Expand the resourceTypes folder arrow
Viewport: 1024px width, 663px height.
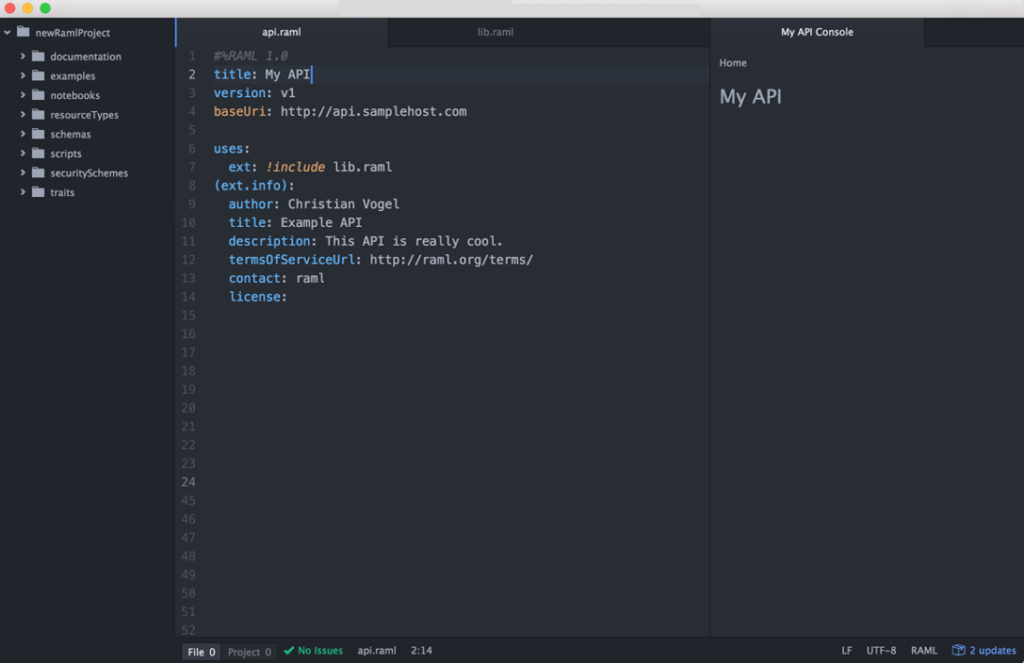click(x=23, y=114)
